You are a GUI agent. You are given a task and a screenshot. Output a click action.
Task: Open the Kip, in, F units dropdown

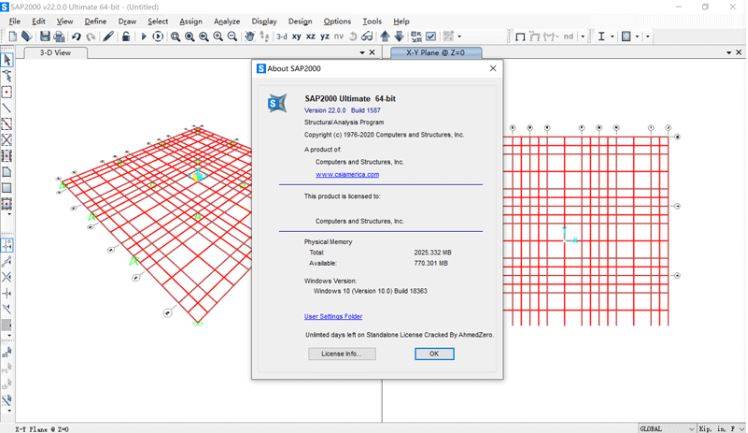coord(721,427)
